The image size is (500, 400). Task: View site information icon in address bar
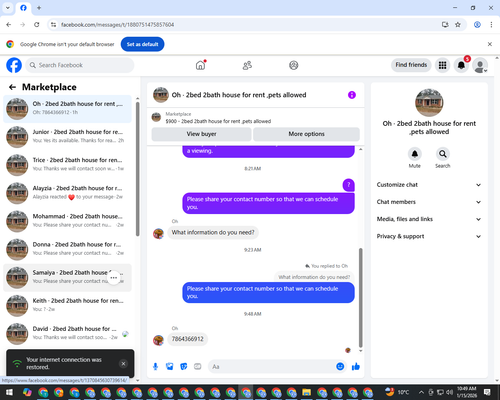coord(53,25)
